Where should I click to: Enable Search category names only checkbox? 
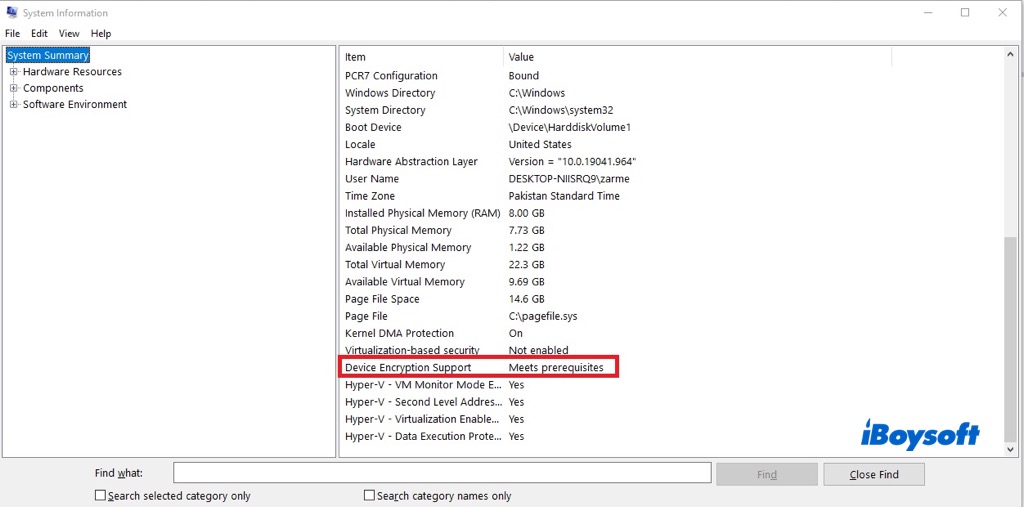[x=369, y=495]
